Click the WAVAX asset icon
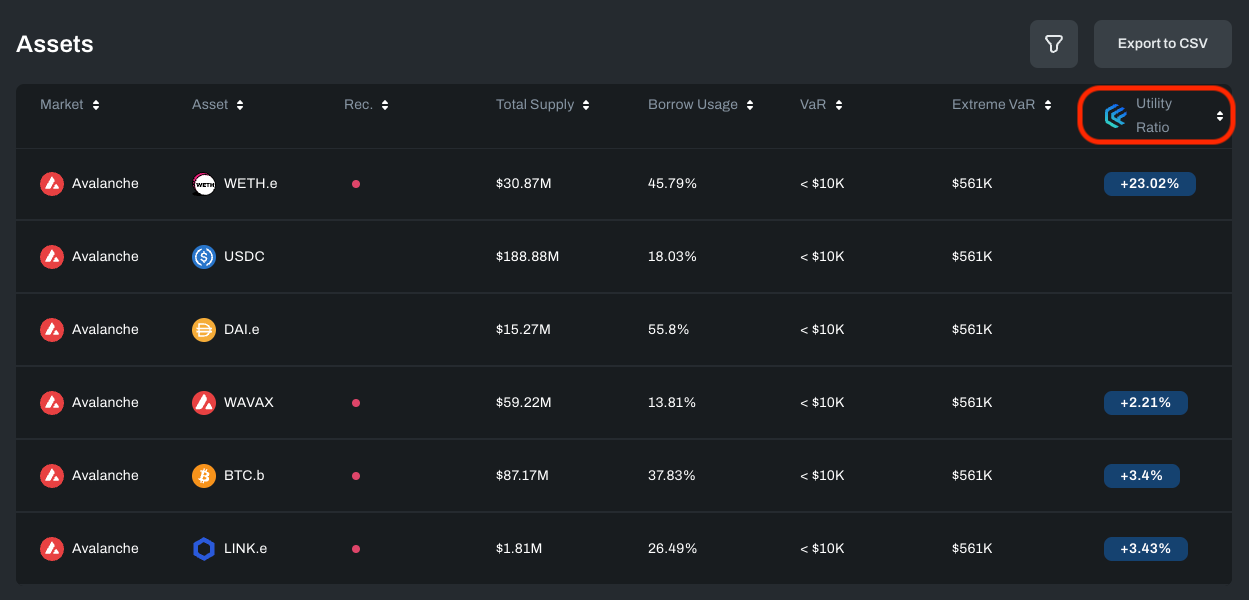1249x600 pixels. (204, 403)
